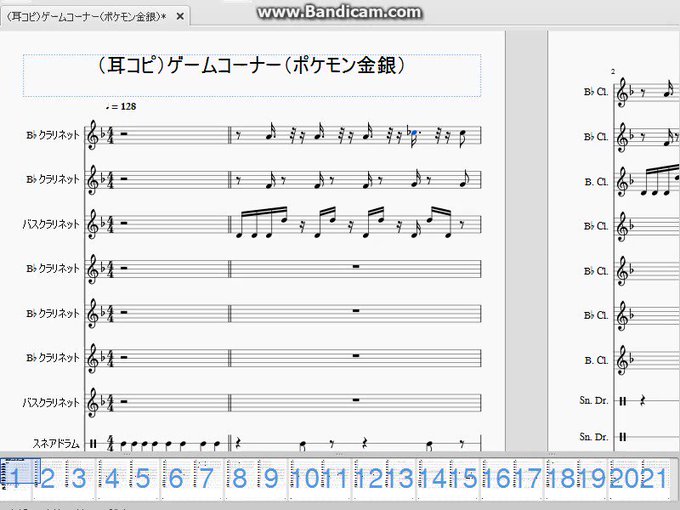680x510 pixels.
Task: Close the ゲームコーナー score tab
Action: 180,17
